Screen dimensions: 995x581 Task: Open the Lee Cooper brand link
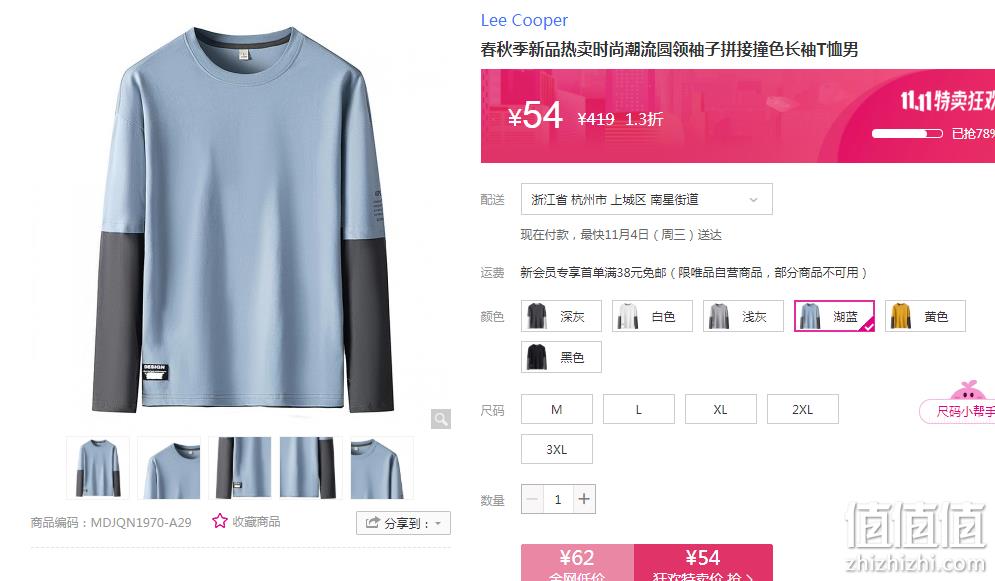[x=524, y=20]
